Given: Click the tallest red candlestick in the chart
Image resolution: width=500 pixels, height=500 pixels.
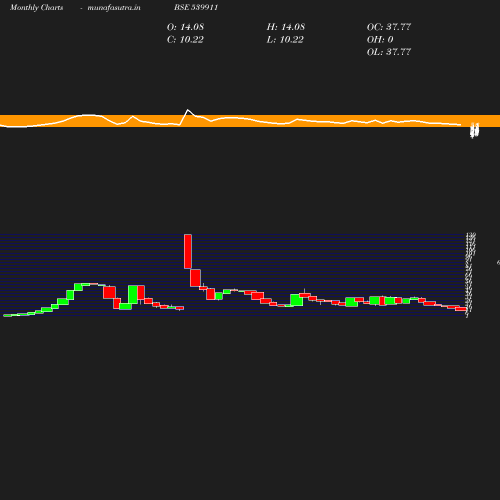Looking at the screenshot, I should pyautogui.click(x=188, y=251).
